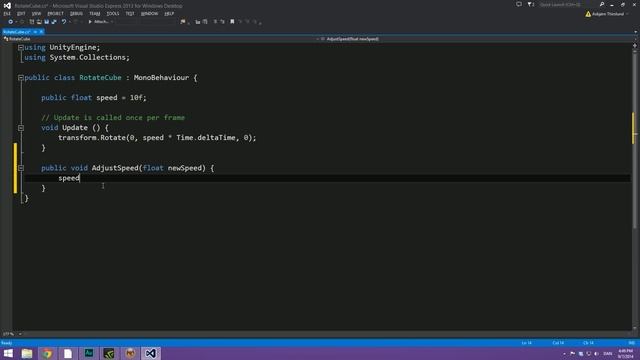640x360 pixels.
Task: Click the New Project toolbar icon
Action: pyautogui.click(x=31, y=22)
